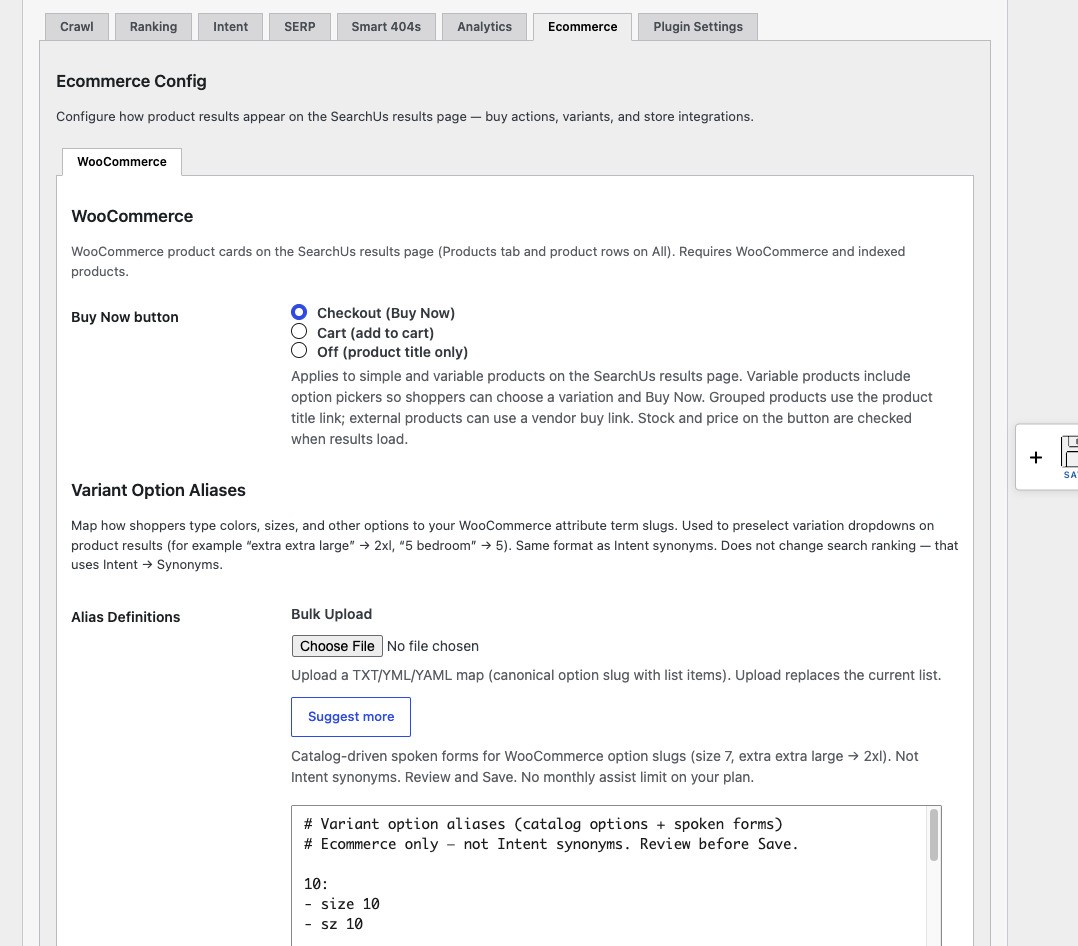Go to the SERP tab
This screenshot has height=946, width=1078.
tap(300, 27)
